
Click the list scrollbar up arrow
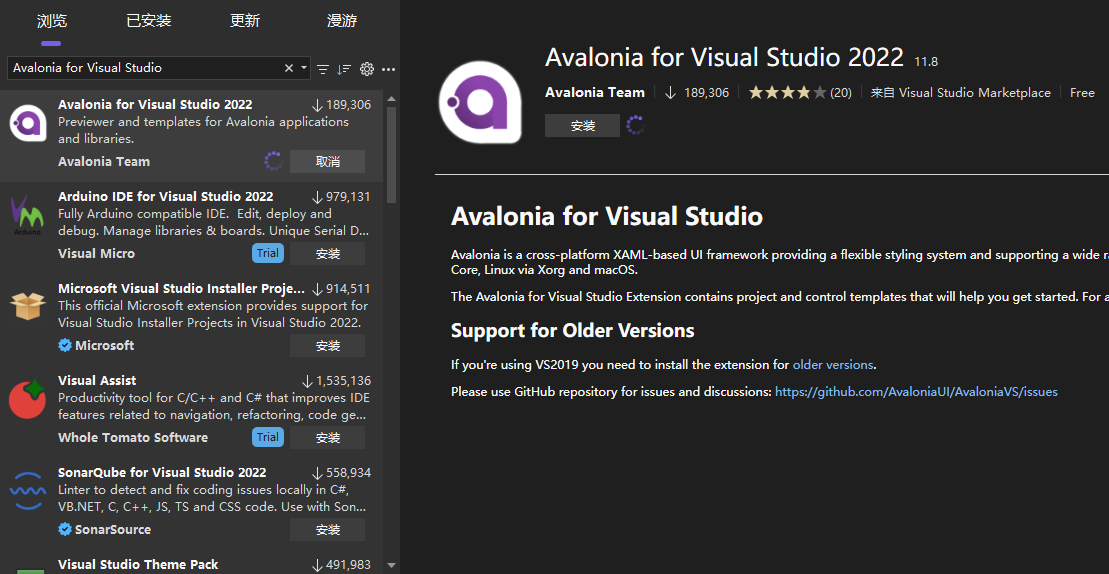[x=391, y=100]
